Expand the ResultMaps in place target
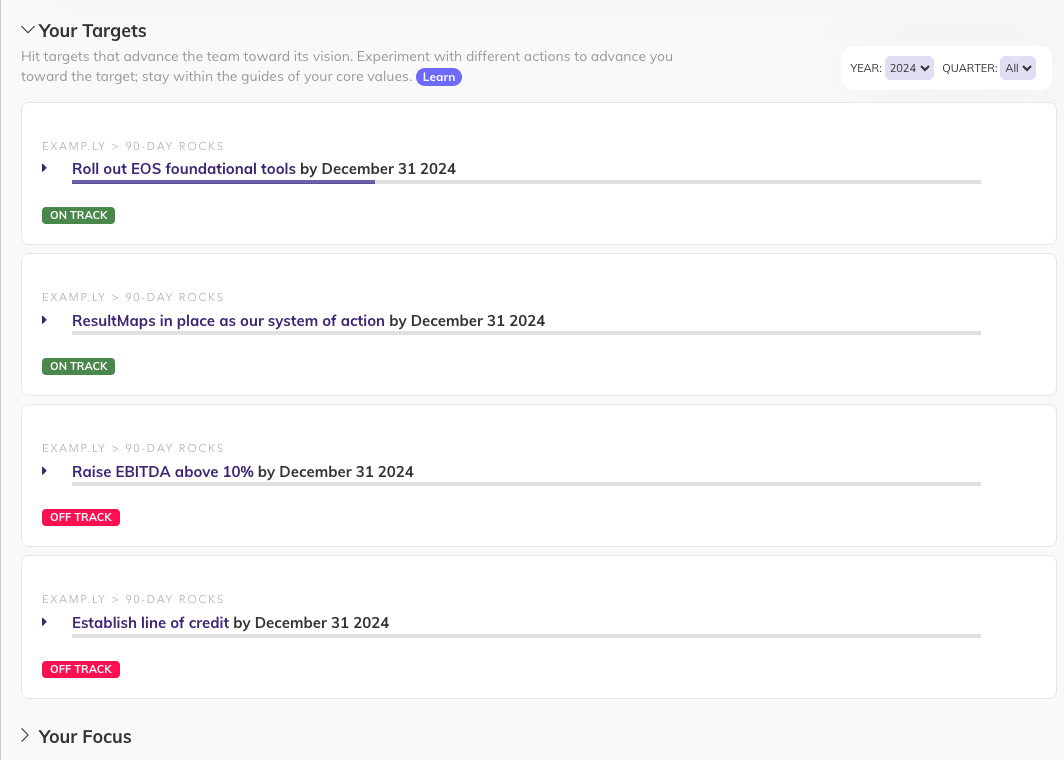 45,320
